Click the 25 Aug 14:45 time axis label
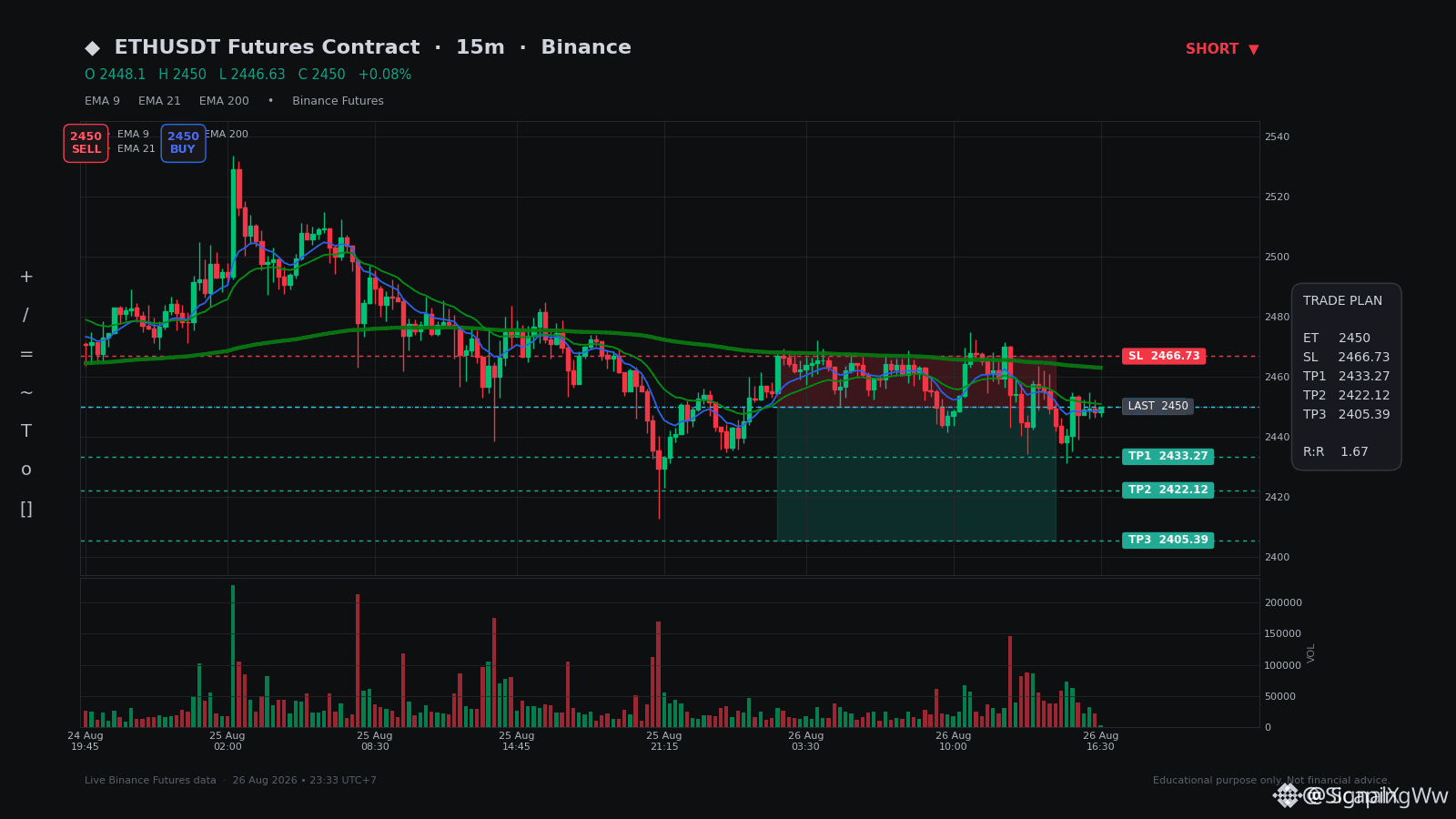1456x819 pixels. tap(517, 741)
